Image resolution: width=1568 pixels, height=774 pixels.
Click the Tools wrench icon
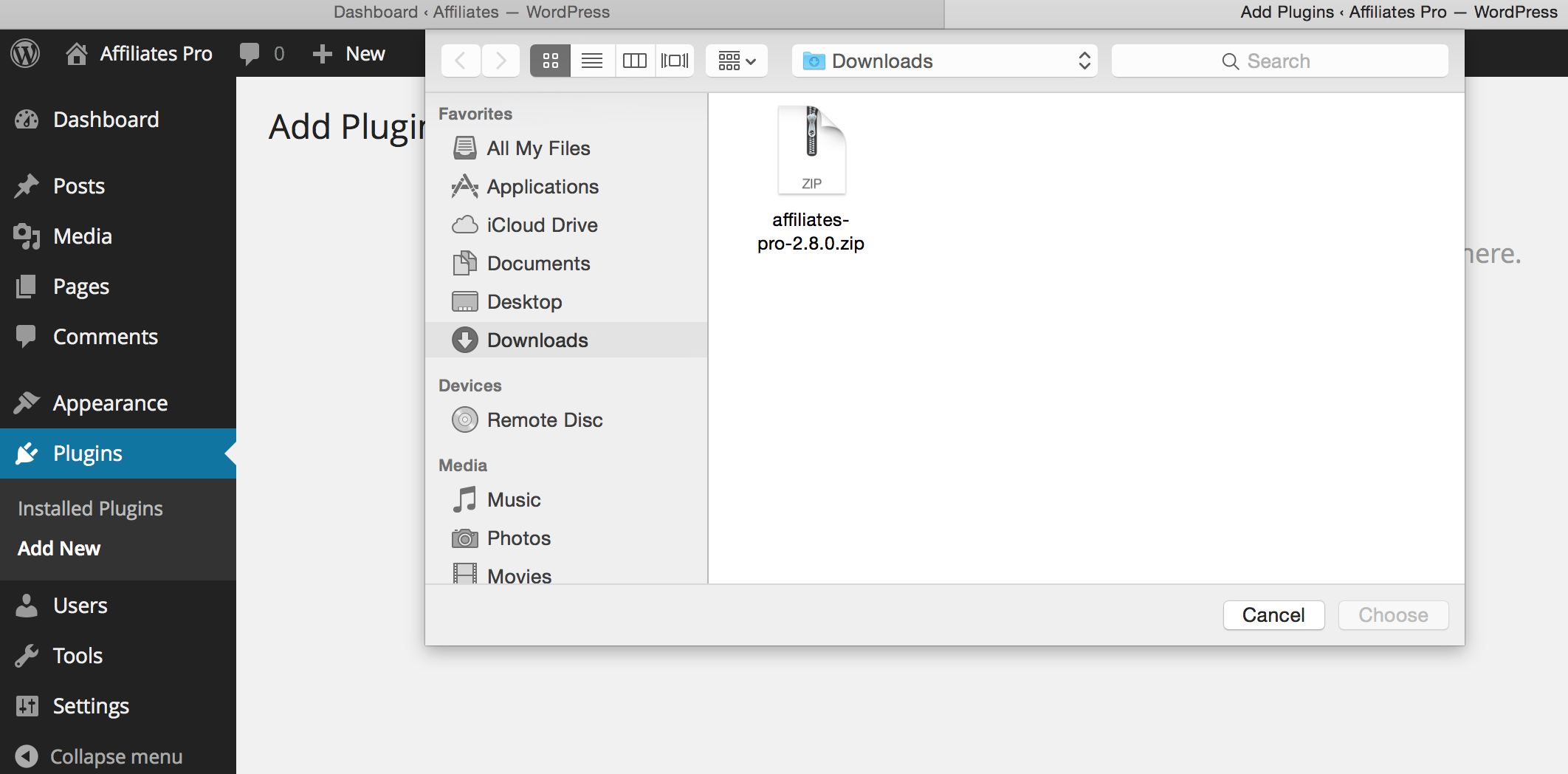point(27,656)
